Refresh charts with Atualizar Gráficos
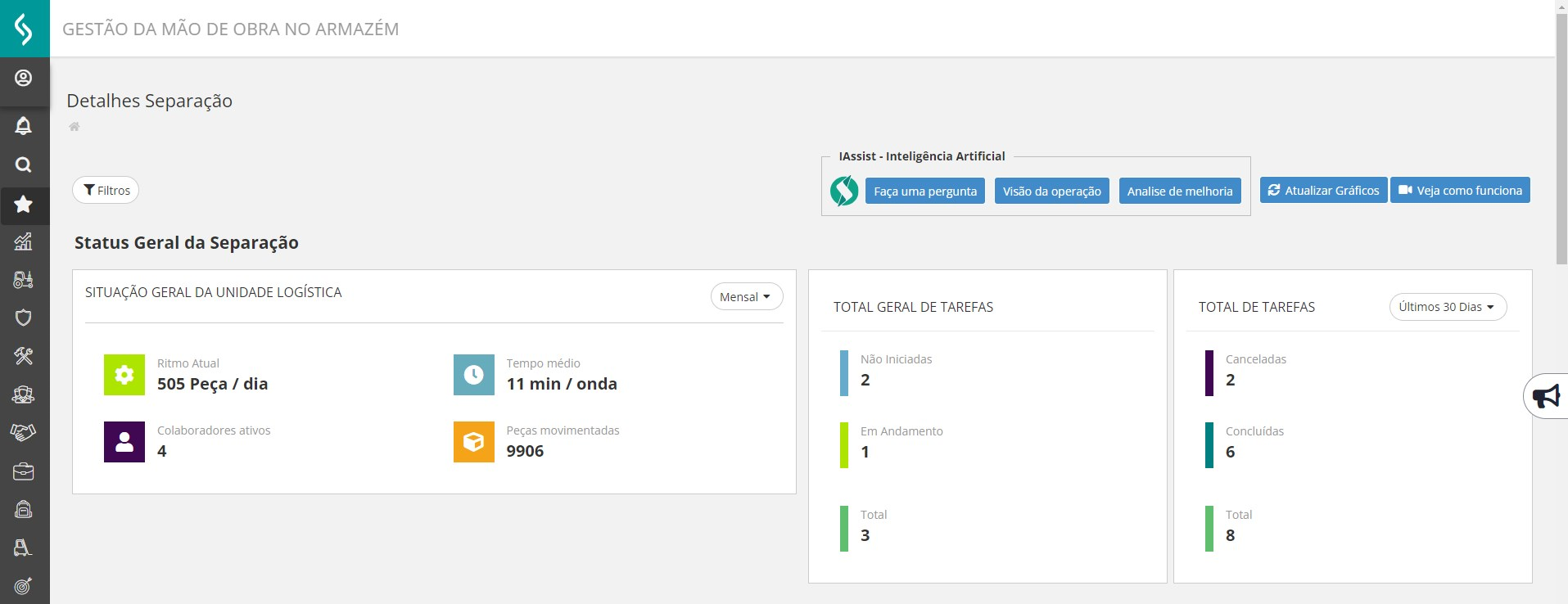Screen dimensions: 1568x604 (1323, 191)
